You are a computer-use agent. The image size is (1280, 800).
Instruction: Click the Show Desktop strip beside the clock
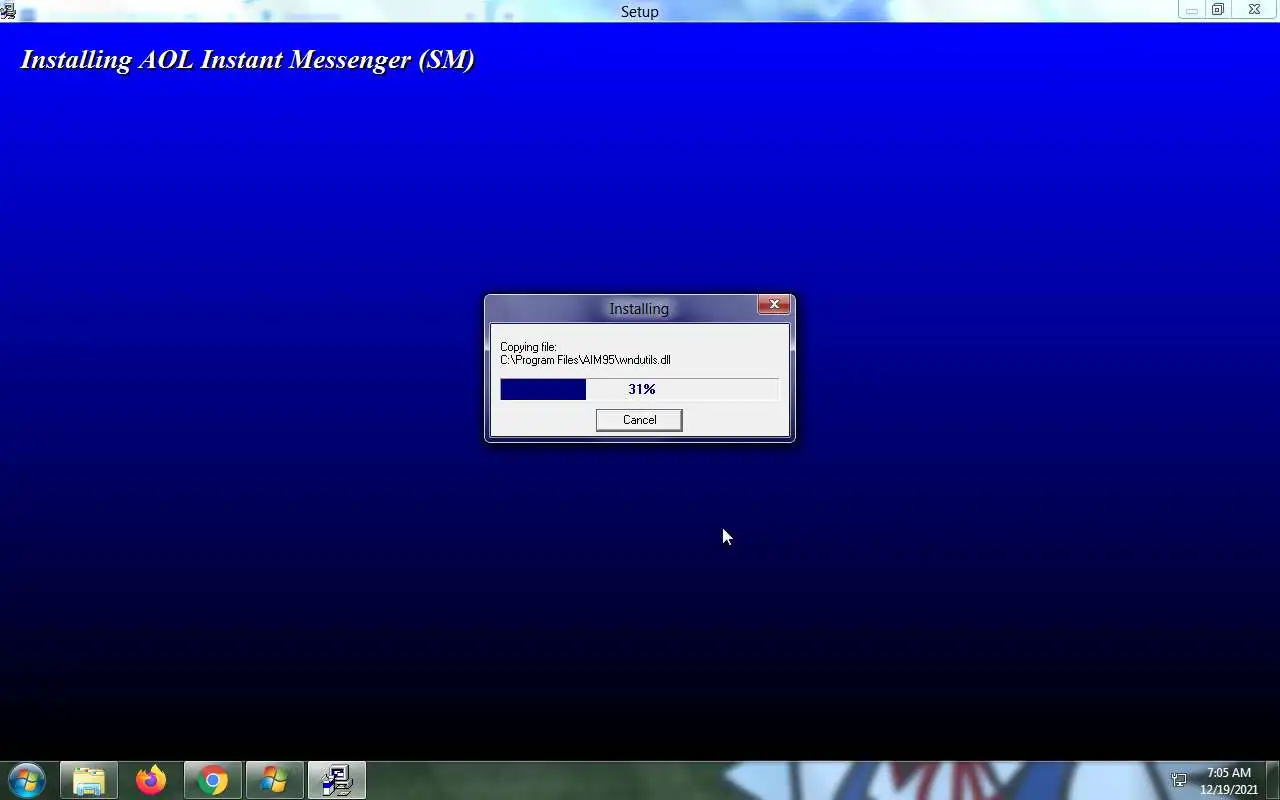click(x=1272, y=780)
